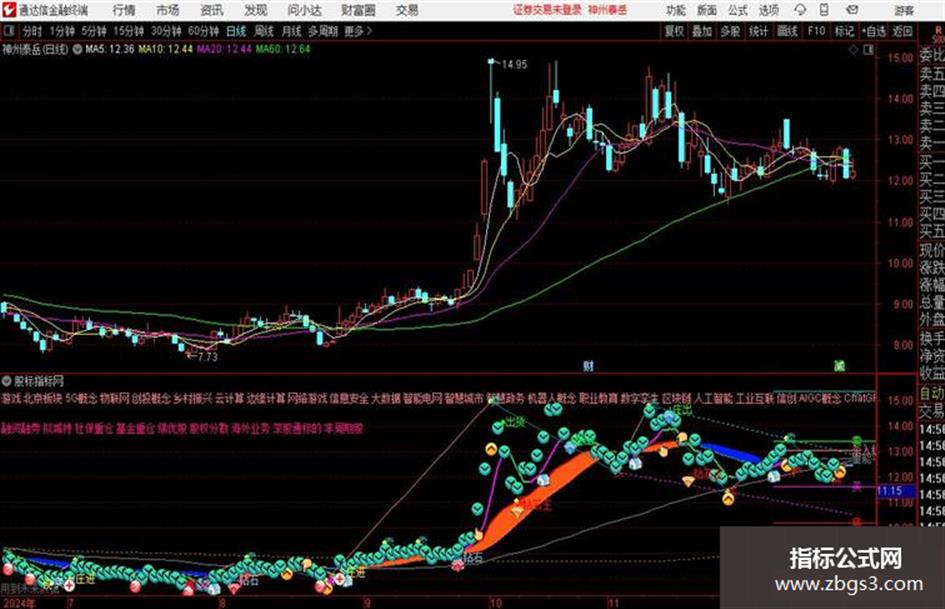Click the 14.95 high price label
The height and width of the screenshot is (609, 945).
(514, 65)
